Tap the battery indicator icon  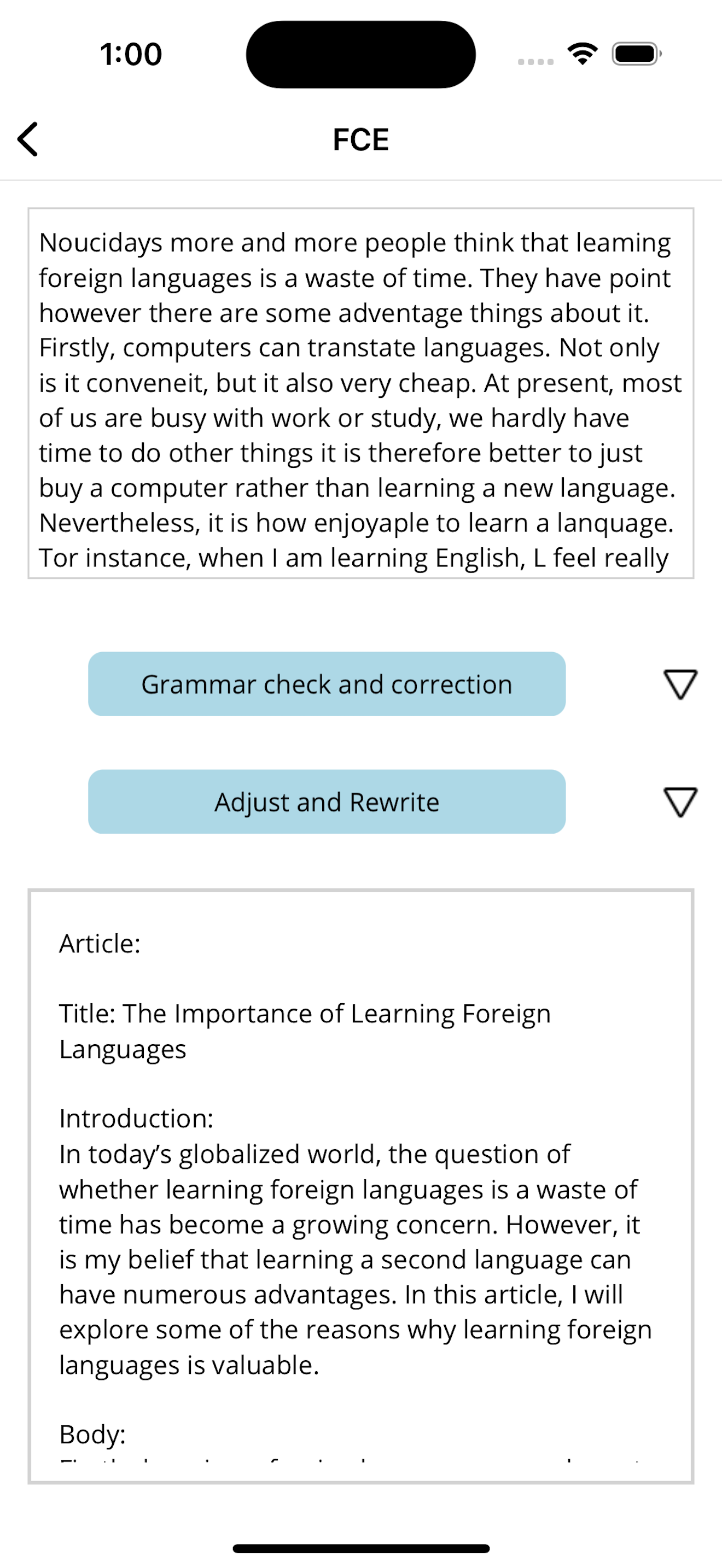[636, 54]
